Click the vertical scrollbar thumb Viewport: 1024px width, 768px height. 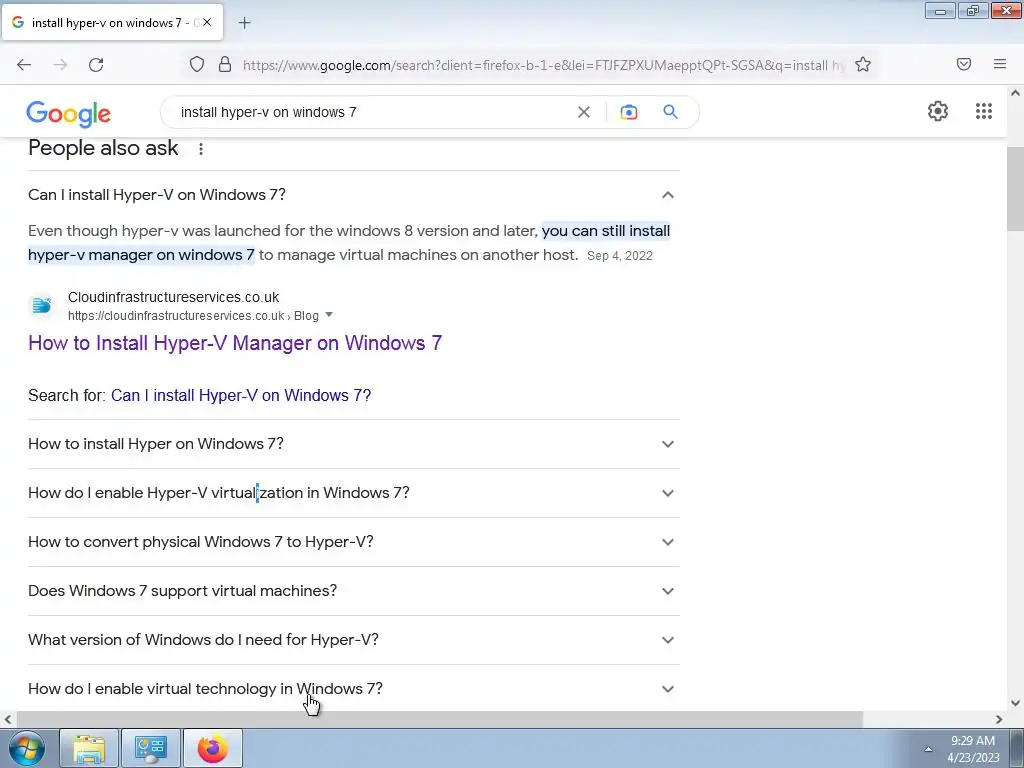click(1015, 188)
